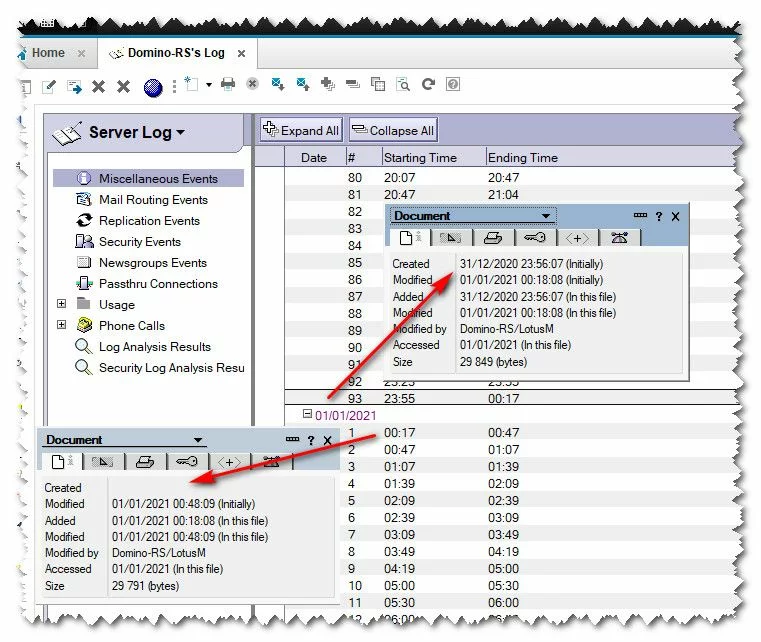
Task: Click the blue globe icon in the toolbar
Action: point(152,87)
